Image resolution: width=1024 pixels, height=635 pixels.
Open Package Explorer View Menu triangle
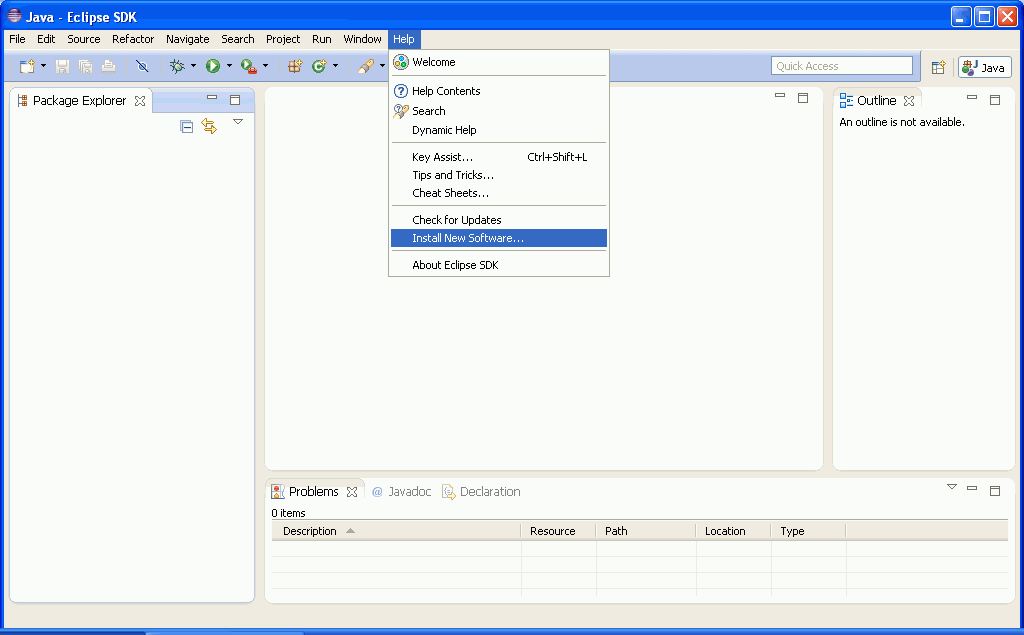(238, 122)
